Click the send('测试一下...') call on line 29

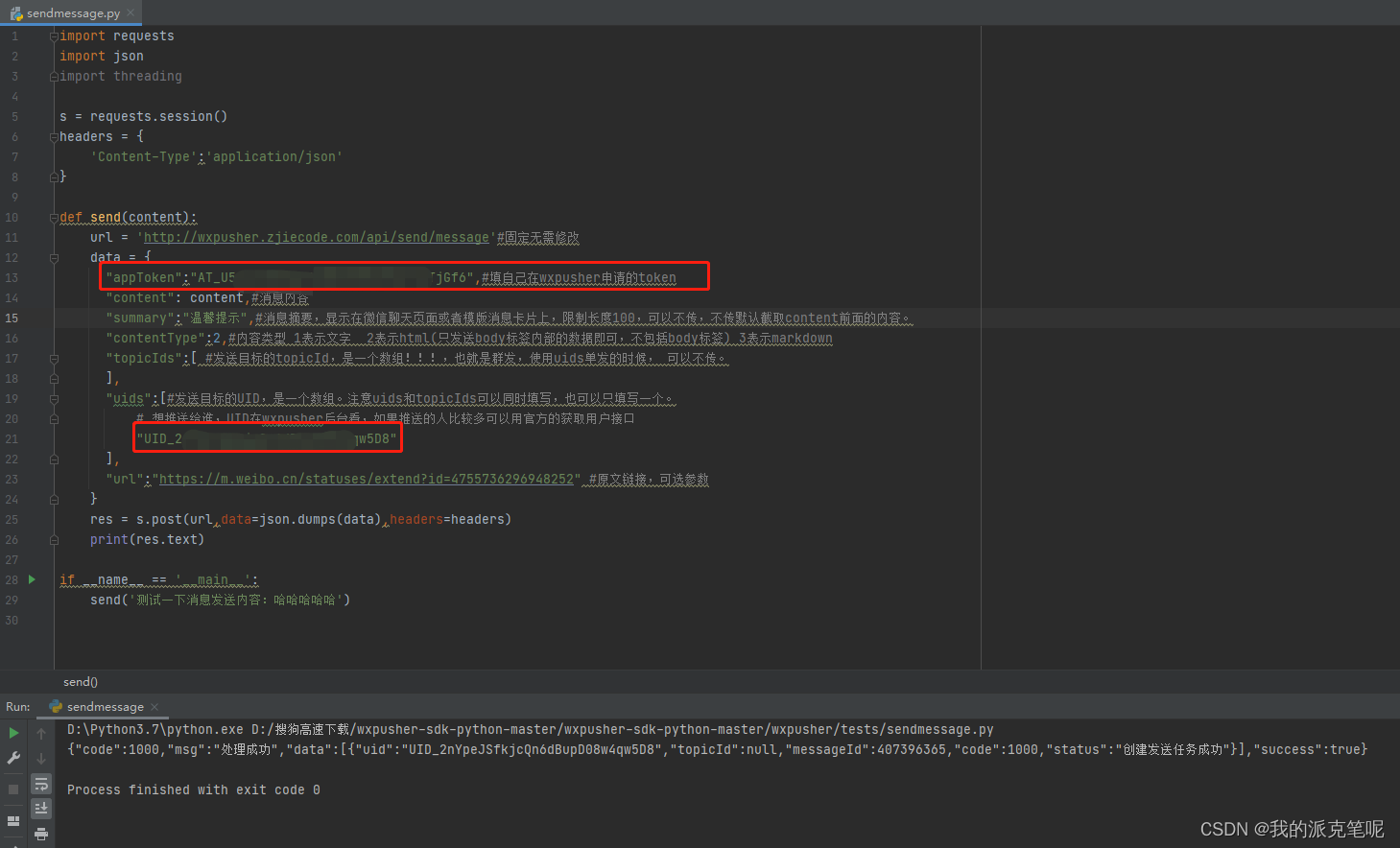tap(221, 601)
